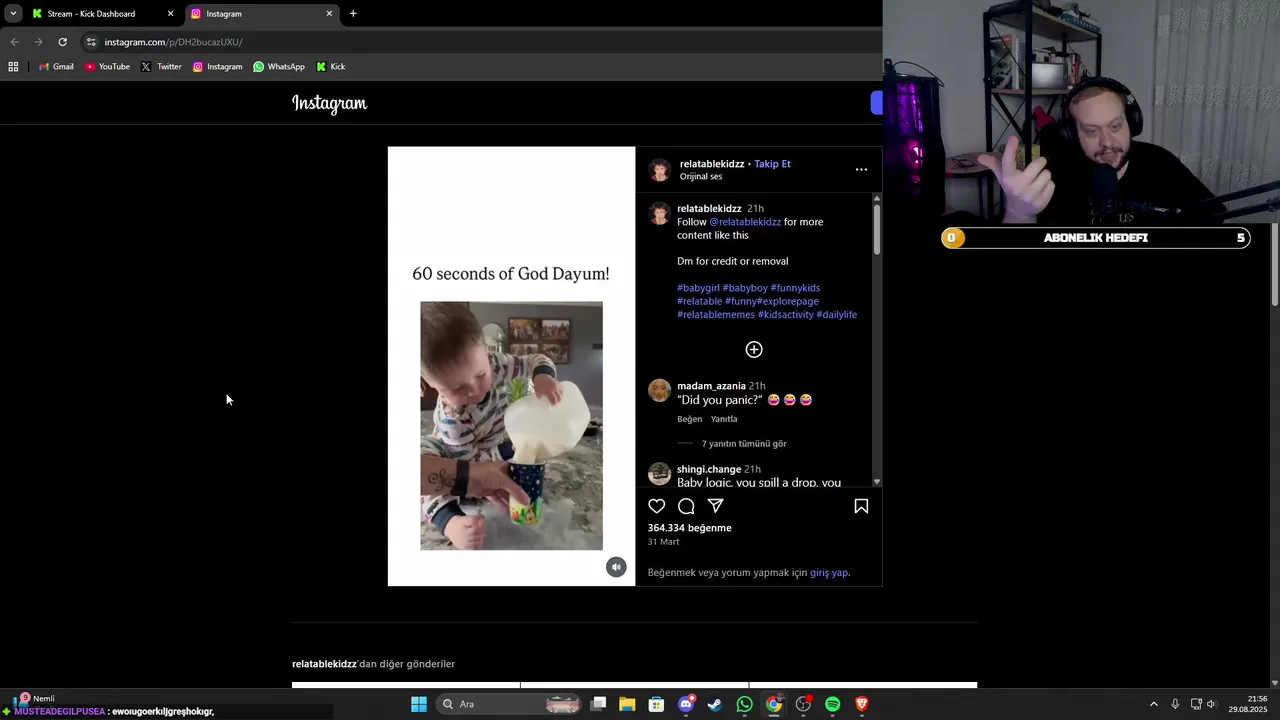This screenshot has height=720, width=1280.
Task: Open the three-dot post options menu
Action: pos(861,170)
